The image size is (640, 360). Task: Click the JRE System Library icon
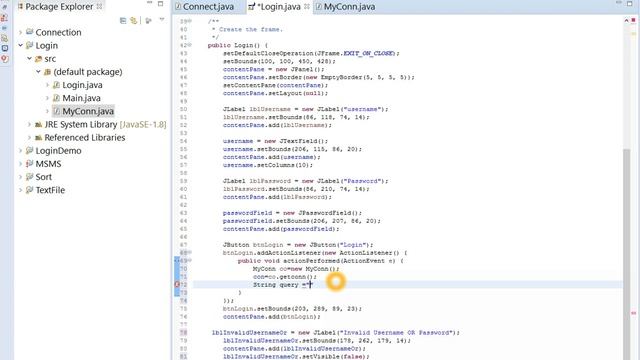click(38, 124)
